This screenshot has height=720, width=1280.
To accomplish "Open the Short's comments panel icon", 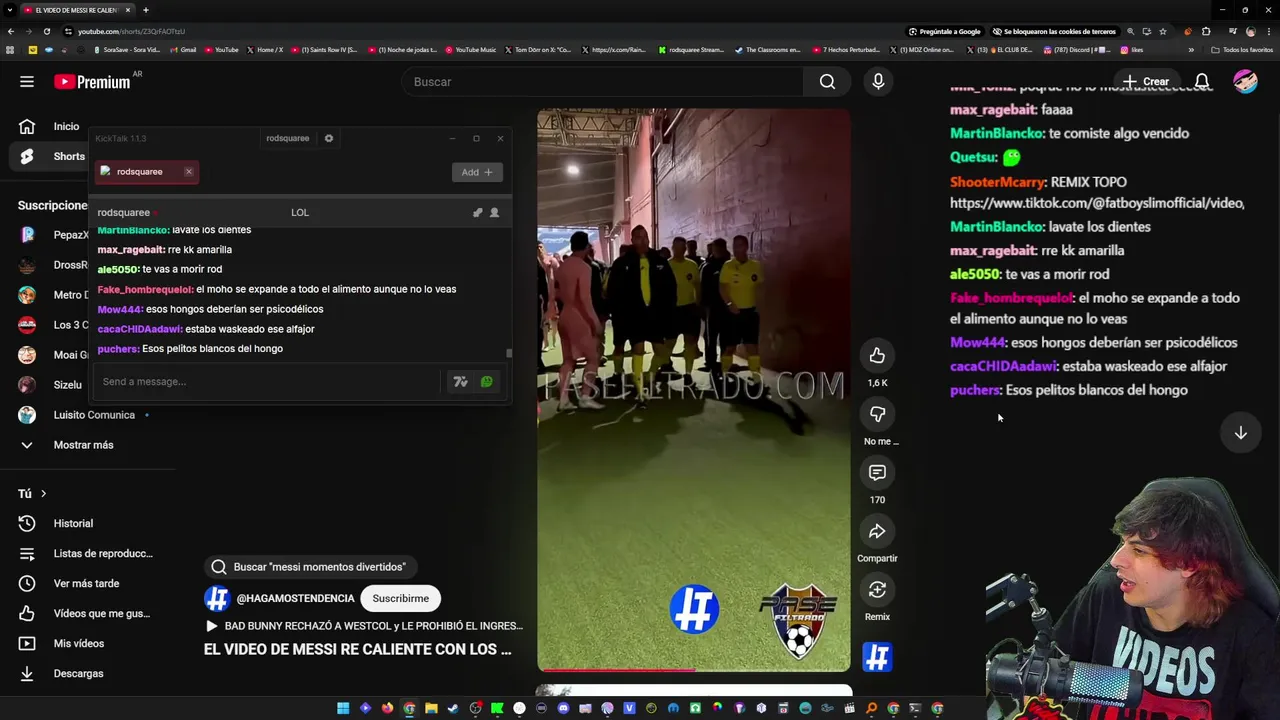I will point(877,472).
